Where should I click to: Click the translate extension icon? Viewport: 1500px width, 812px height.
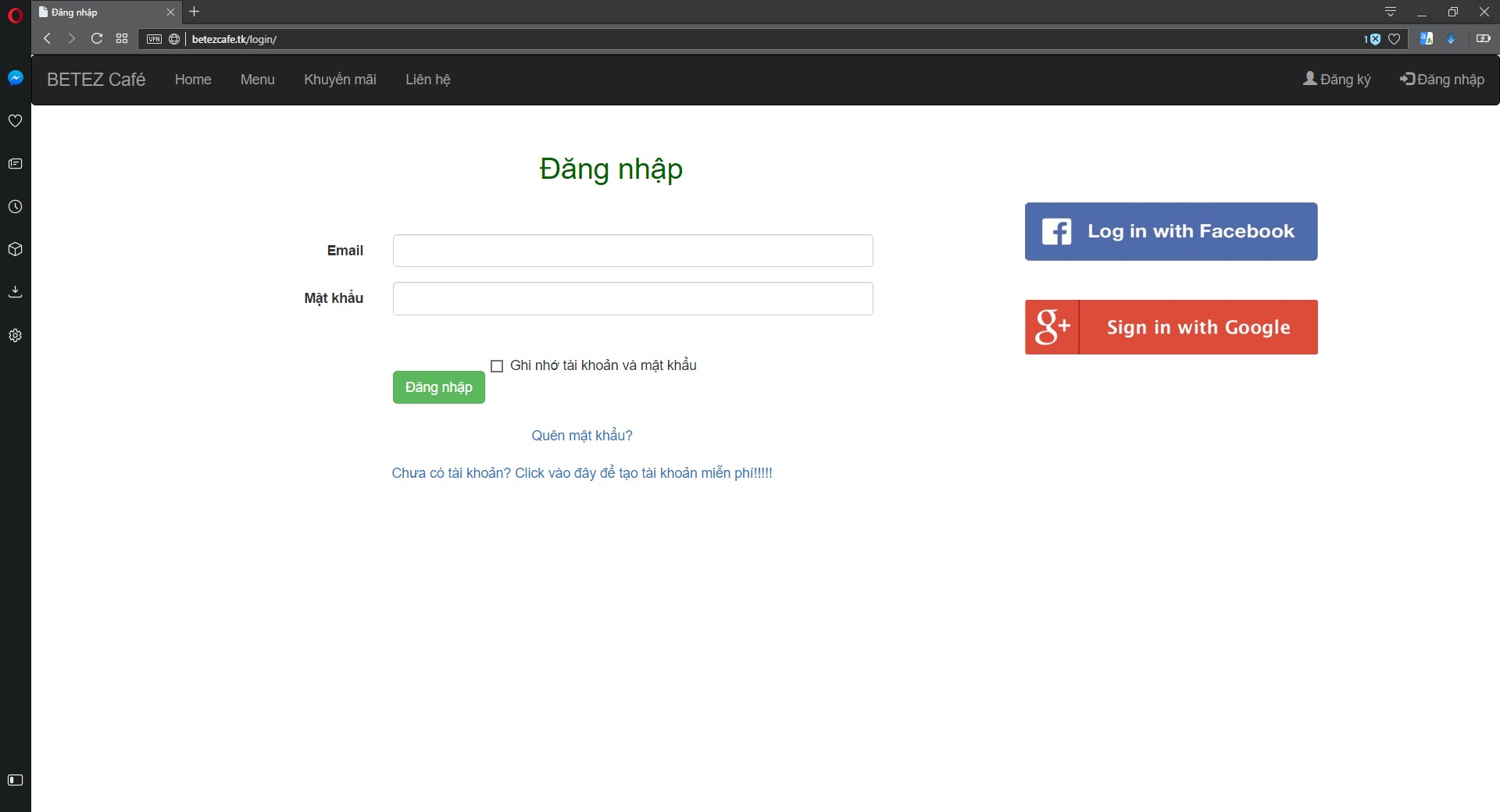(1426, 39)
